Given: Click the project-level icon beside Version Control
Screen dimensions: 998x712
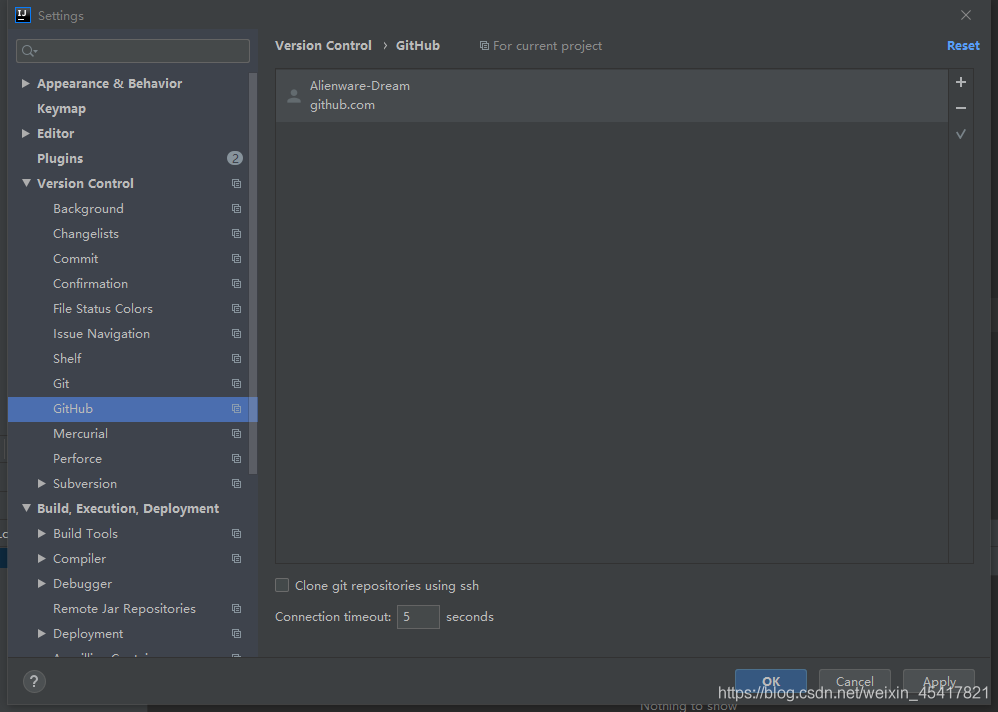Looking at the screenshot, I should [236, 183].
